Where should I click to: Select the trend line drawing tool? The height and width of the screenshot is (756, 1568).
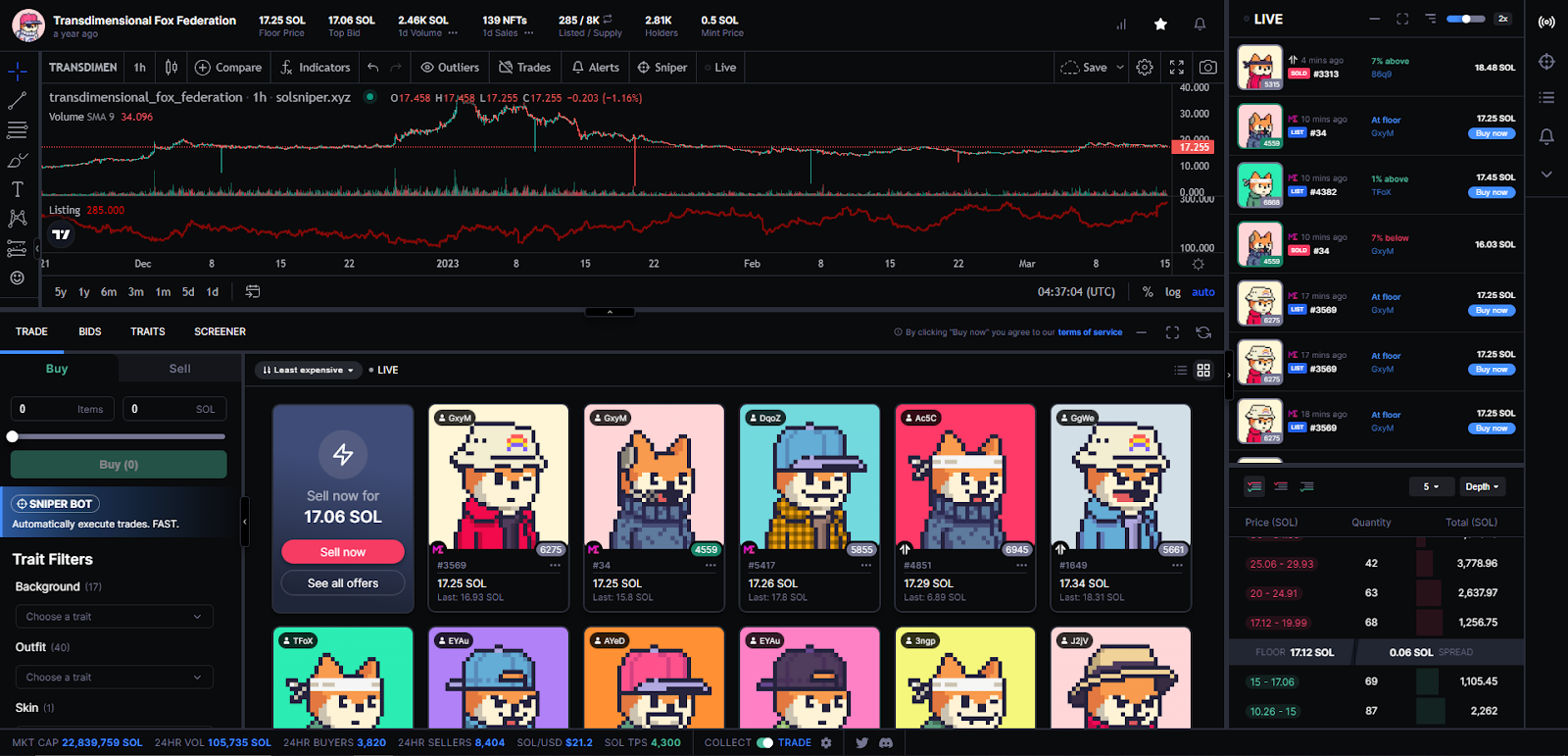17,101
